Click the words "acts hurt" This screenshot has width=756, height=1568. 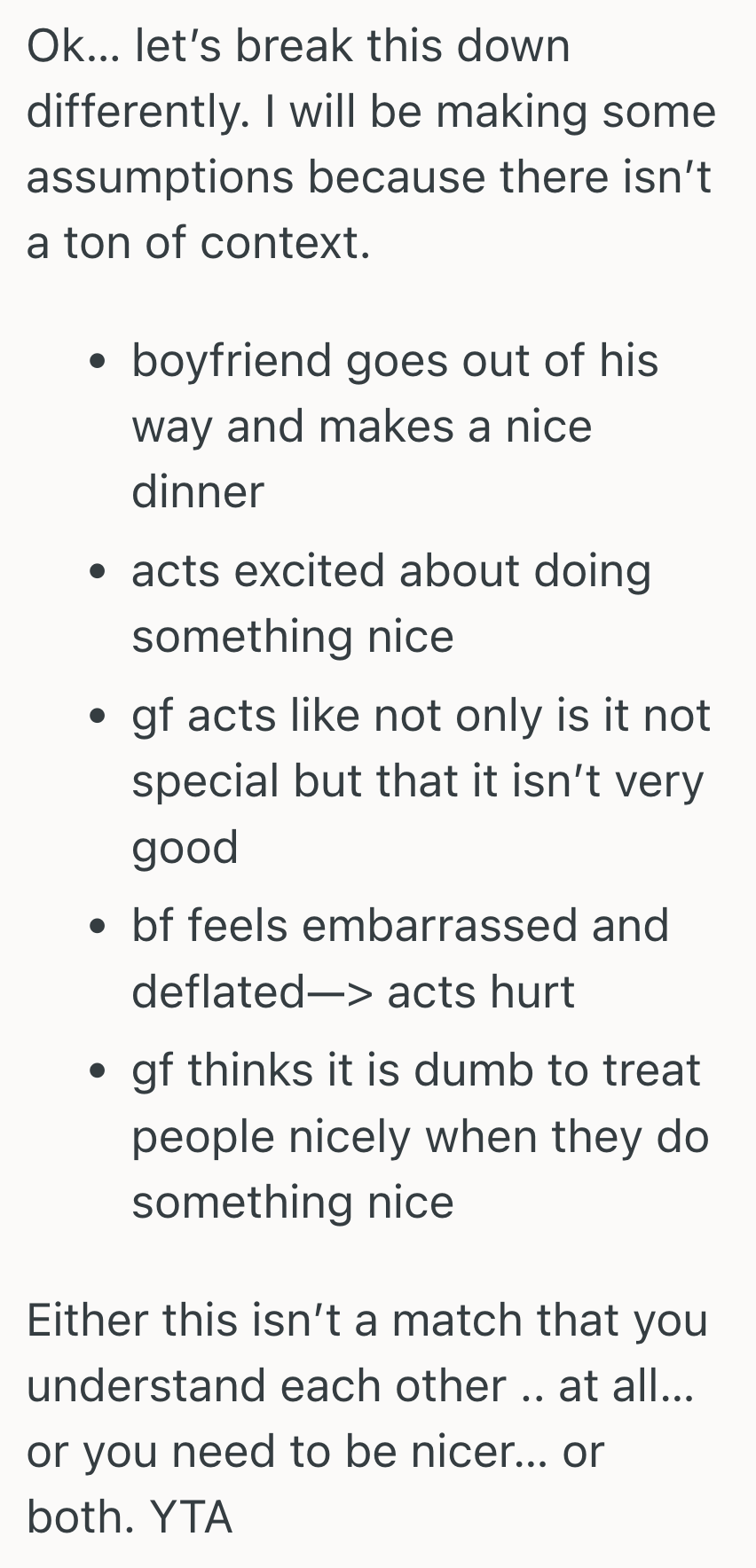point(481,992)
